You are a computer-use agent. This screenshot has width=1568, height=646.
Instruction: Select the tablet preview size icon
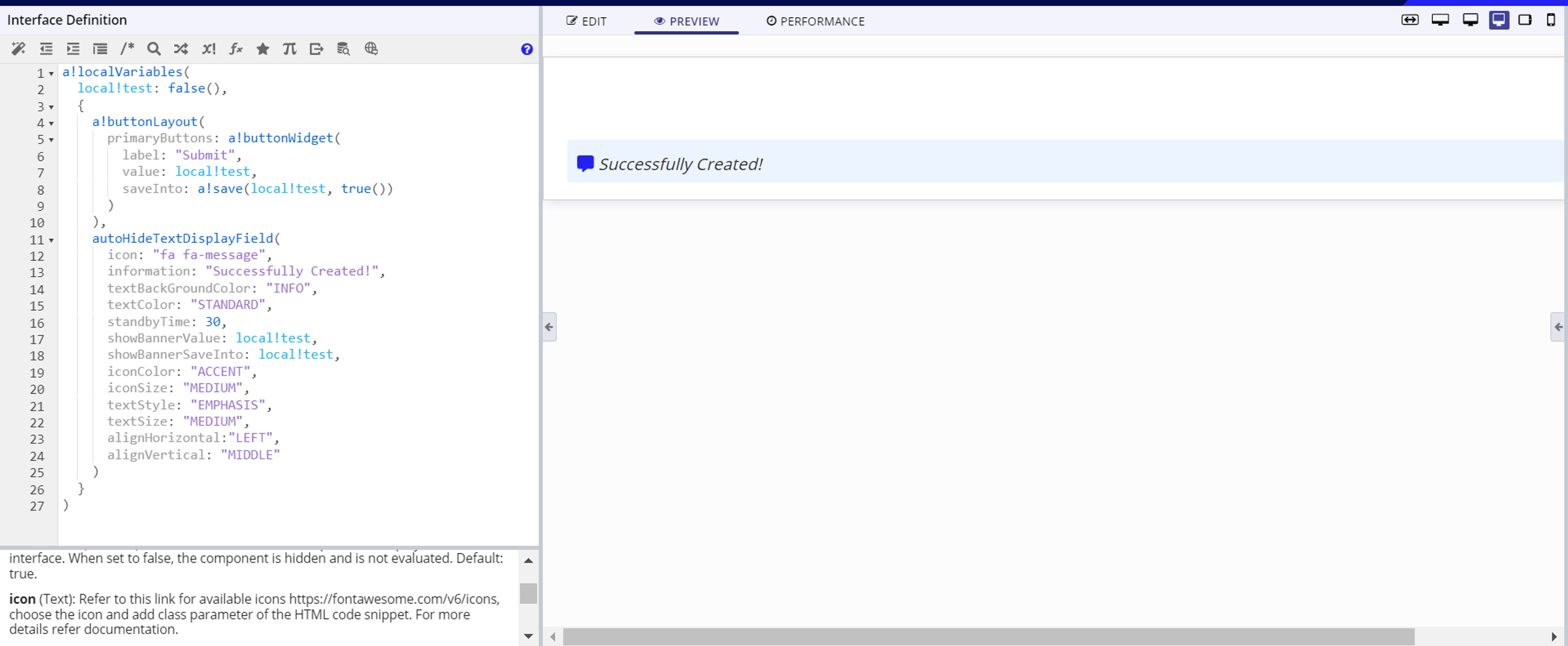1525,20
